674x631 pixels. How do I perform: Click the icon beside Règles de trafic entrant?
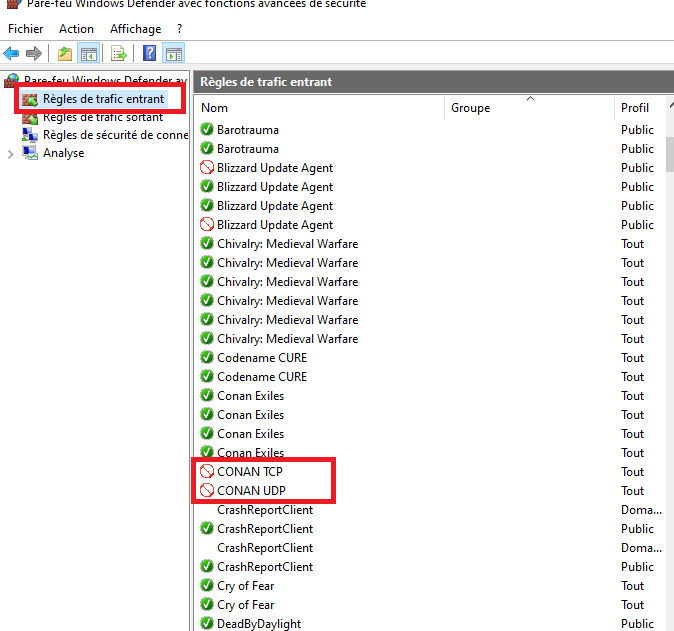pos(30,100)
